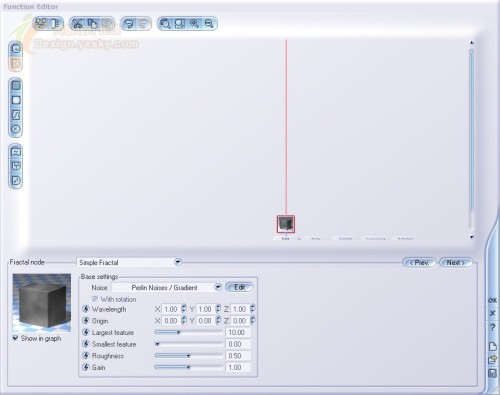Screen dimensions: 500x395
Task: Click the Next button
Action: coord(456,263)
